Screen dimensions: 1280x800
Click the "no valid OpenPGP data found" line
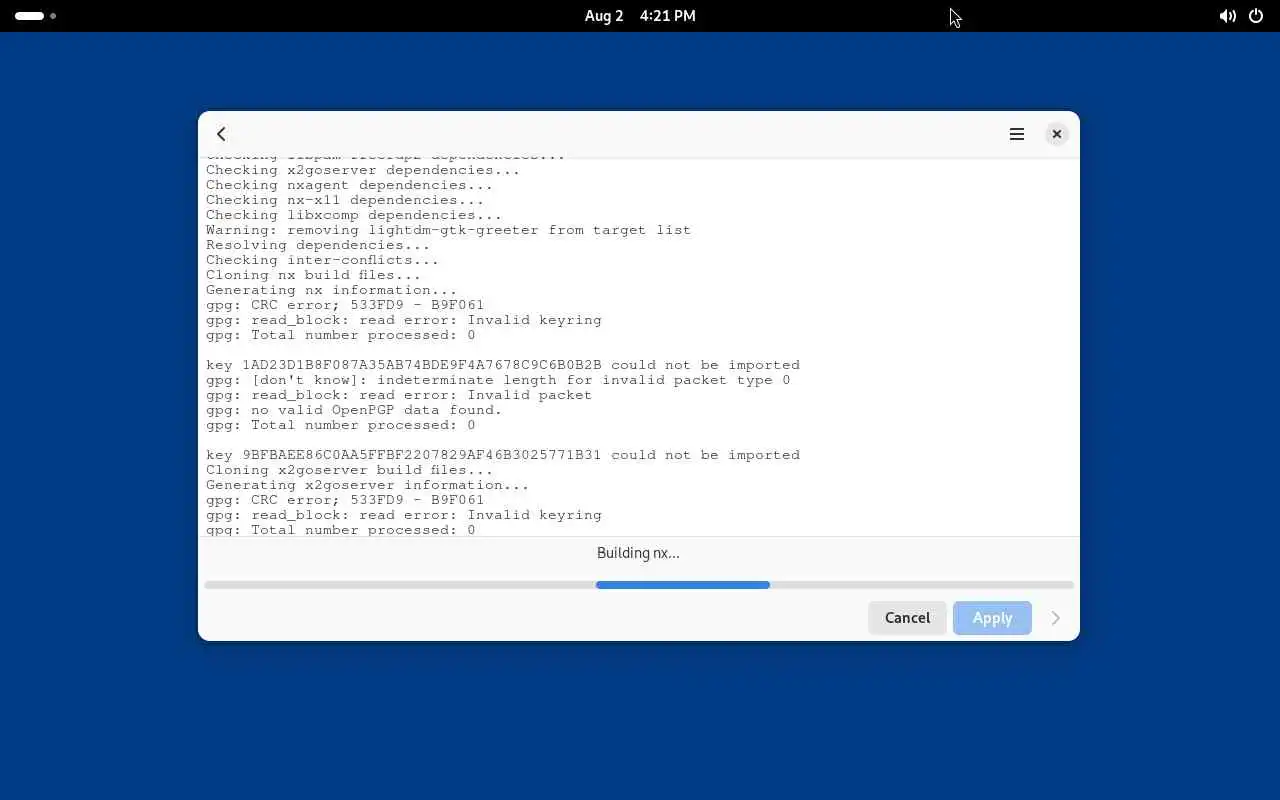tap(354, 410)
